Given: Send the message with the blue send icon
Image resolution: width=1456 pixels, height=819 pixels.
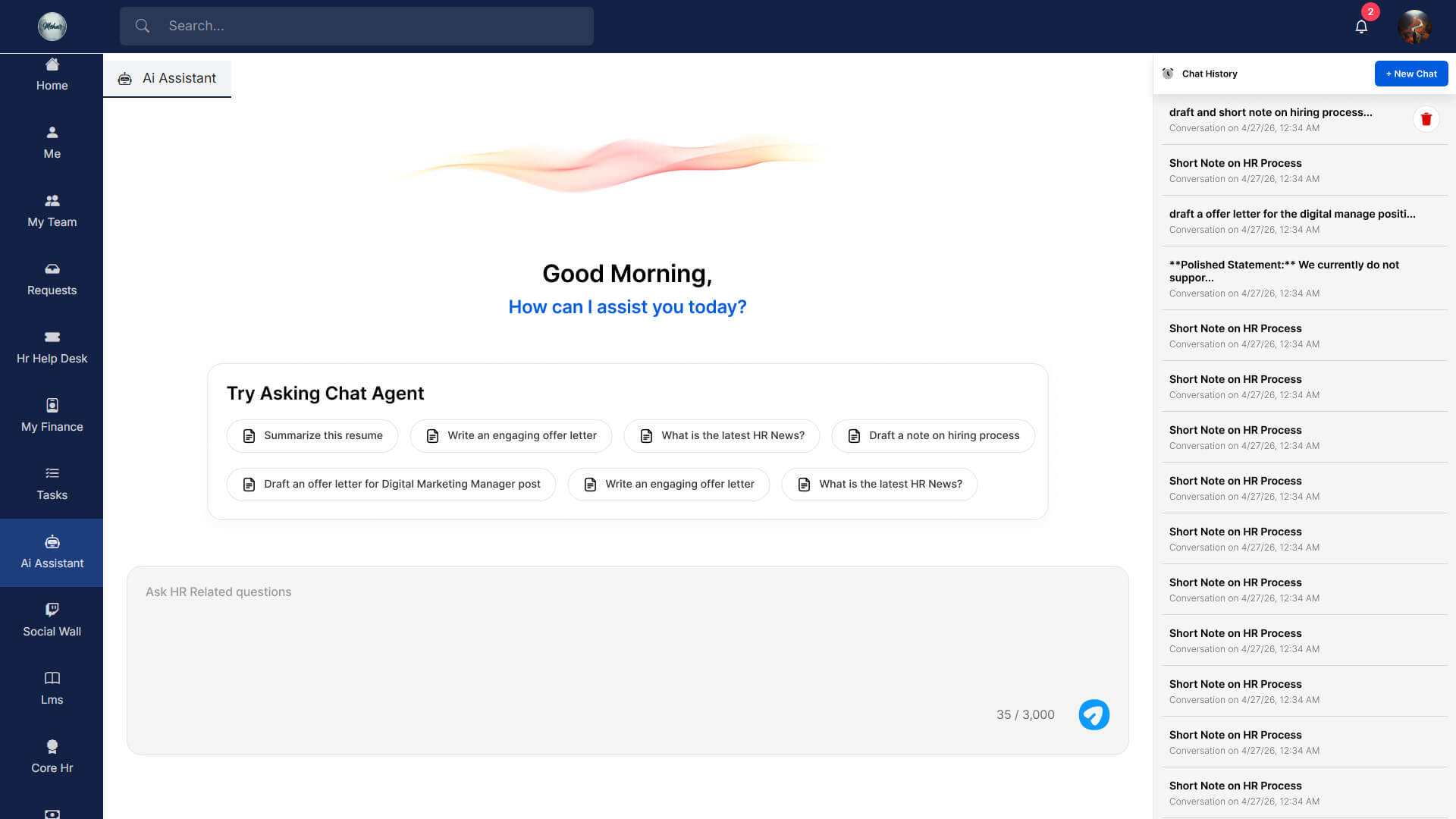Looking at the screenshot, I should [x=1094, y=714].
